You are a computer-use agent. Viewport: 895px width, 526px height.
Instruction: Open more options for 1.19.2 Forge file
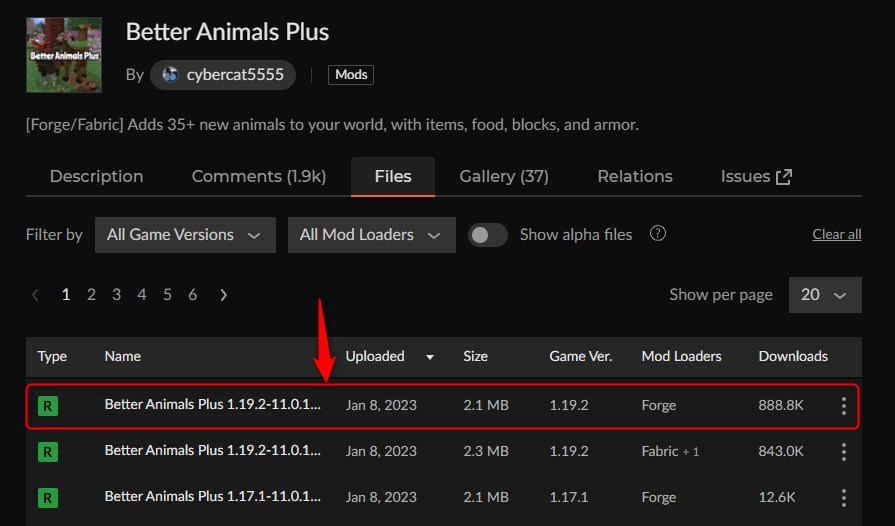(x=844, y=406)
